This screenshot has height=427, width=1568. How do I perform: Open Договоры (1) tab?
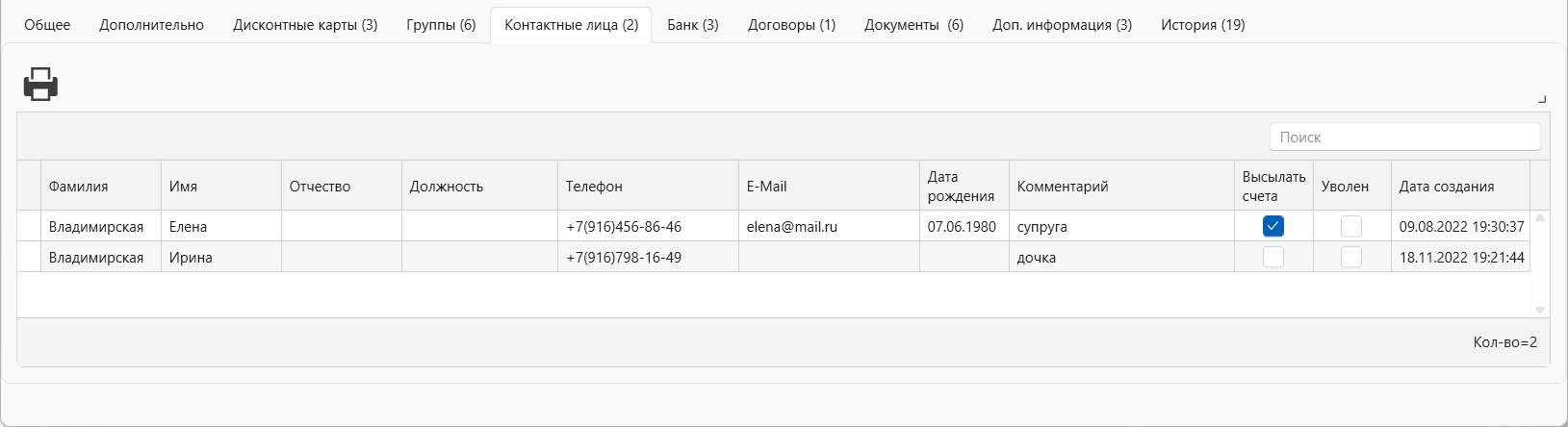[791, 25]
